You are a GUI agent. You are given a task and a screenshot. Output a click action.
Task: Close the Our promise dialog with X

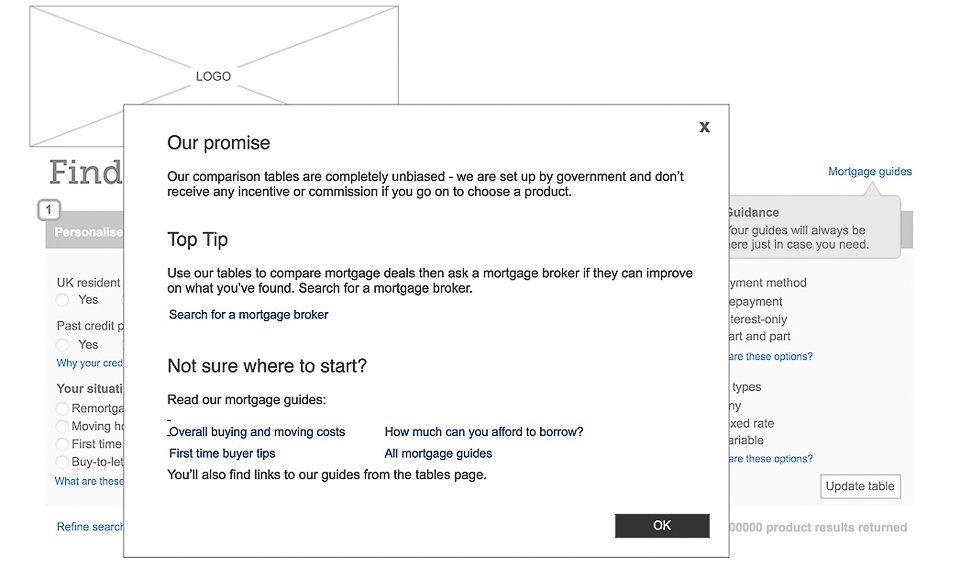[x=704, y=127]
